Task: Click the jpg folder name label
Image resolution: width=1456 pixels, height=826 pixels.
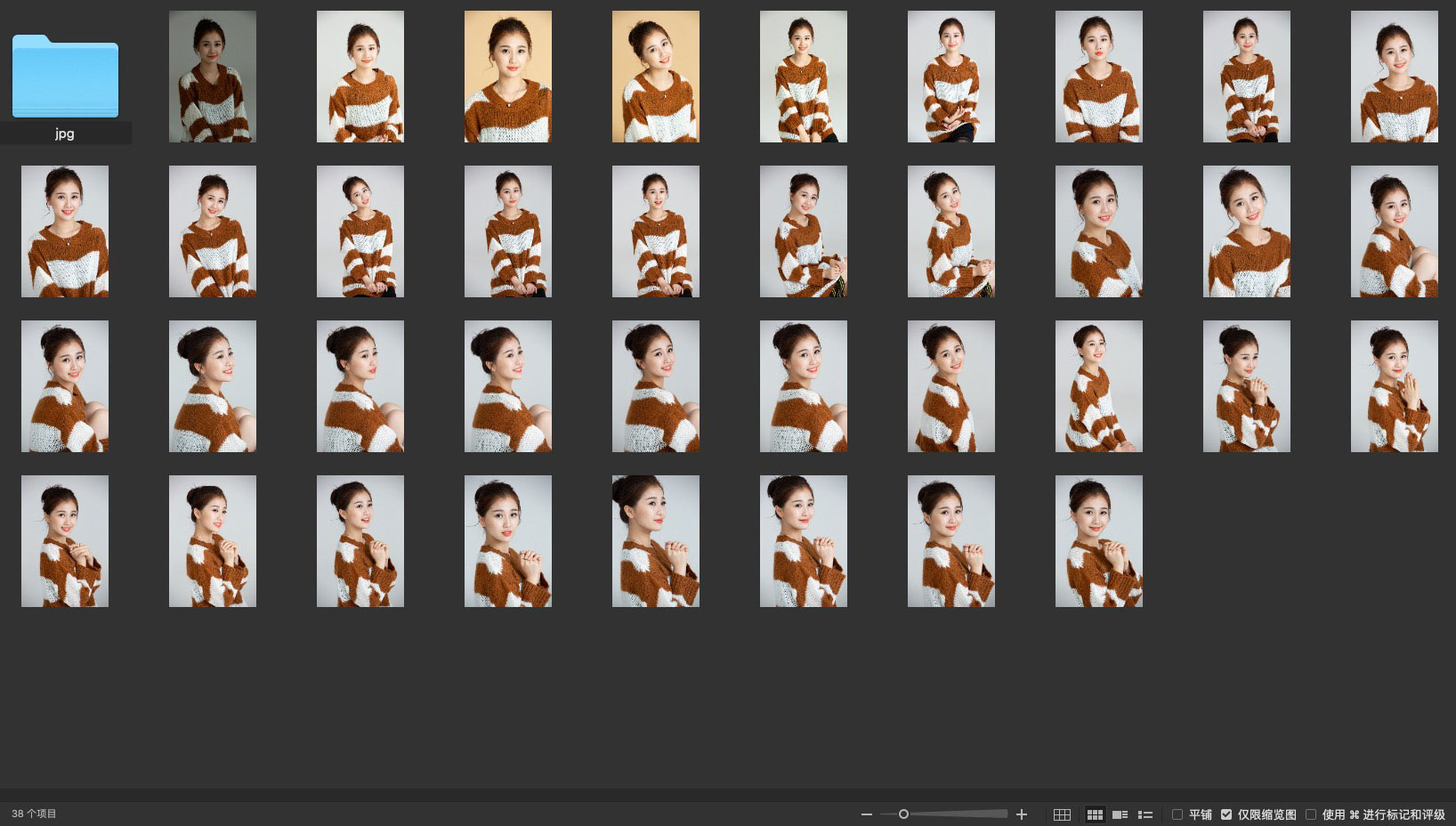Action: 65,134
